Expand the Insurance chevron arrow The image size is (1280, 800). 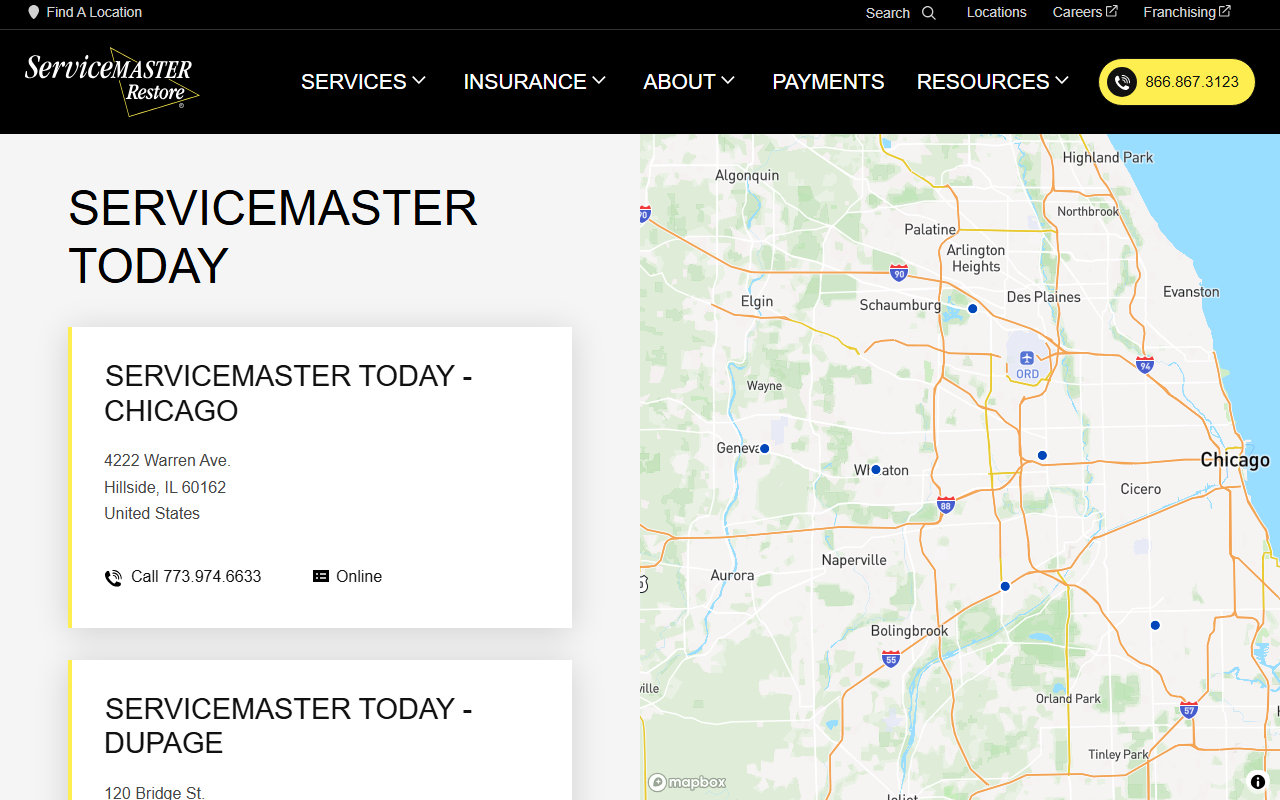point(599,80)
